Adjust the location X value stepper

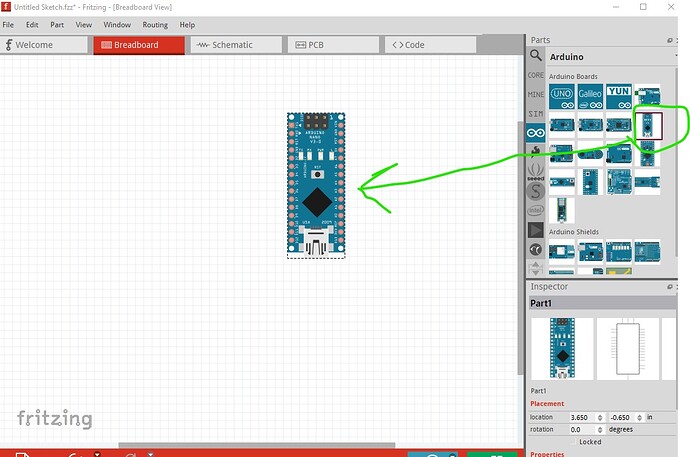(x=599, y=417)
